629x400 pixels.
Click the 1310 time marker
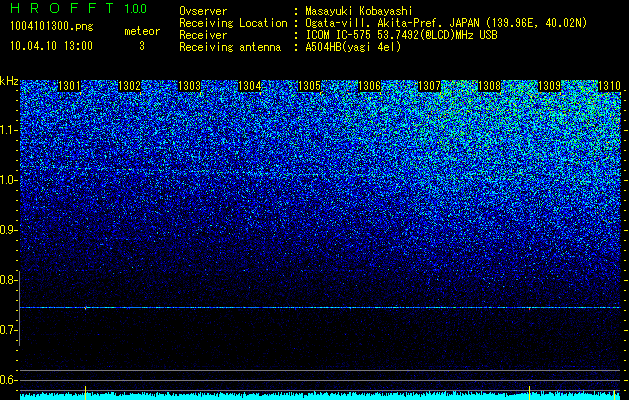pos(609,86)
